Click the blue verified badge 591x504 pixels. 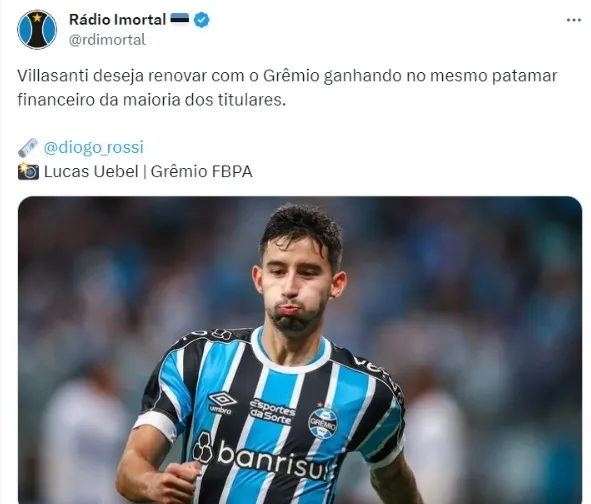(202, 20)
